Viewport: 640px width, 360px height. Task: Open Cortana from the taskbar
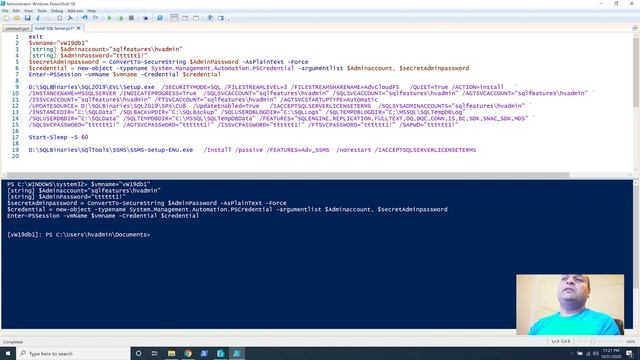(138, 353)
